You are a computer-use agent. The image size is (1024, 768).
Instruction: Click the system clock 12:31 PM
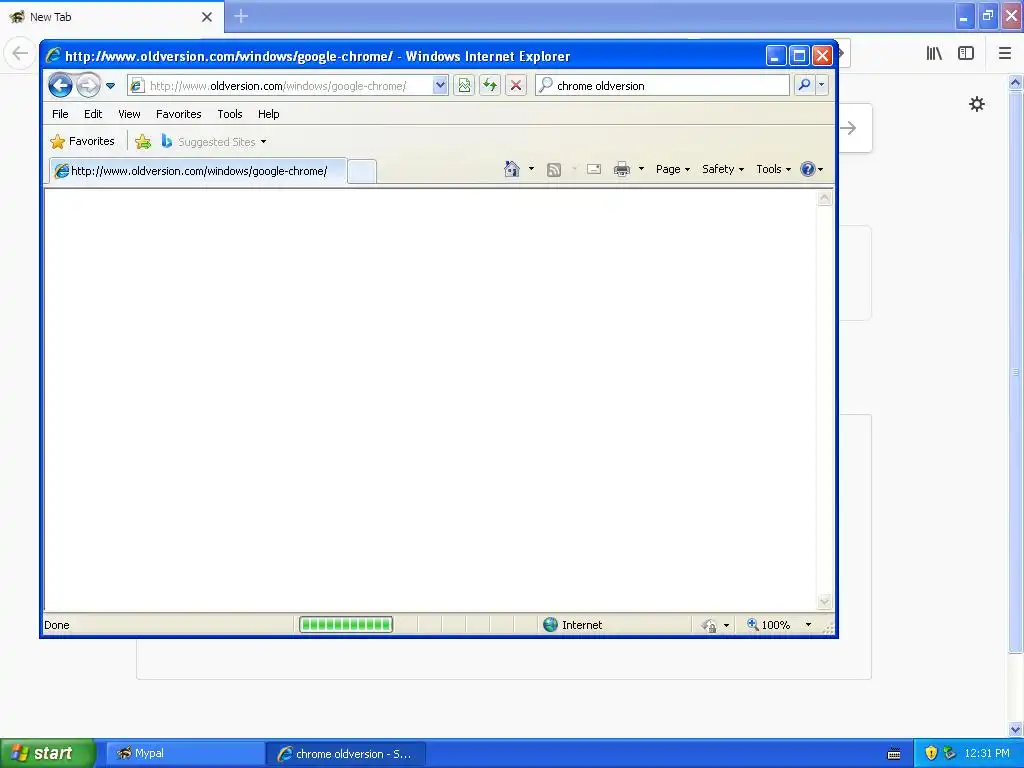(987, 753)
